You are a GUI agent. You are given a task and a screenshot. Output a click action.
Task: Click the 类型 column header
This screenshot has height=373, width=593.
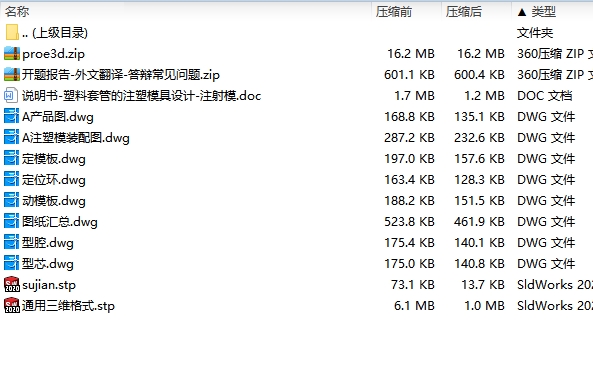[x=543, y=12]
